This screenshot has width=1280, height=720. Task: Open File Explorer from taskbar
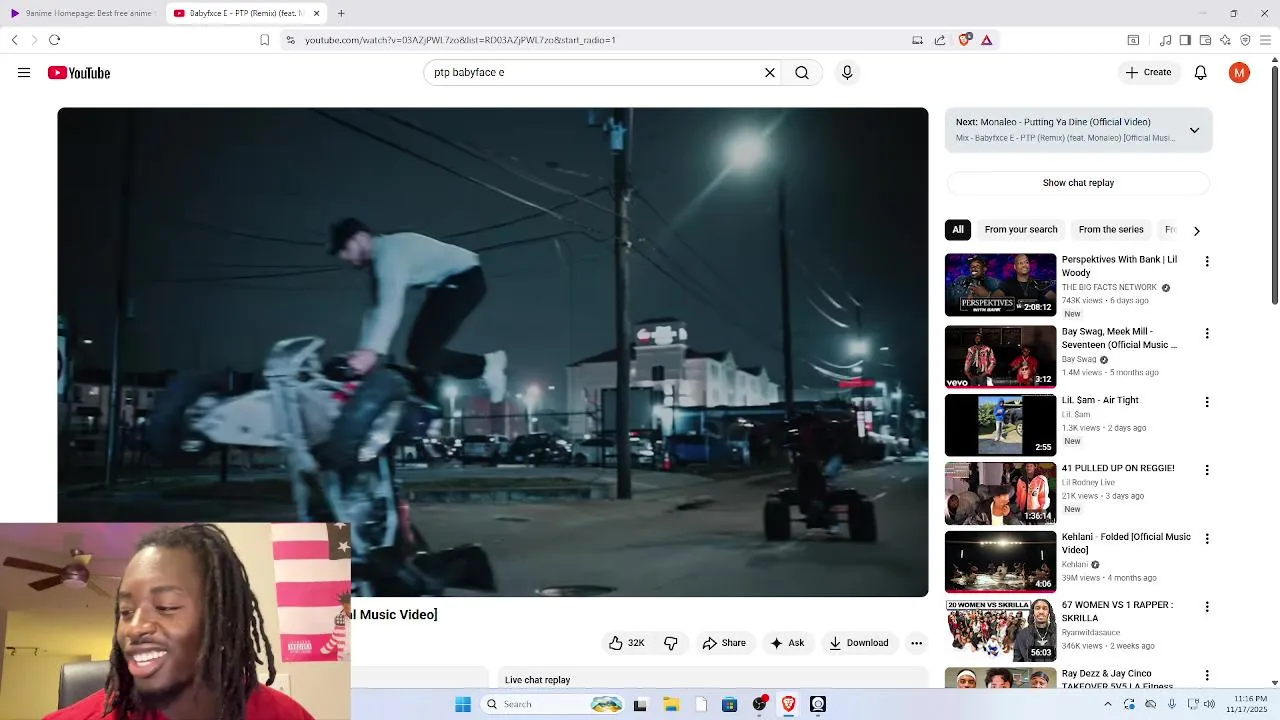tap(671, 704)
